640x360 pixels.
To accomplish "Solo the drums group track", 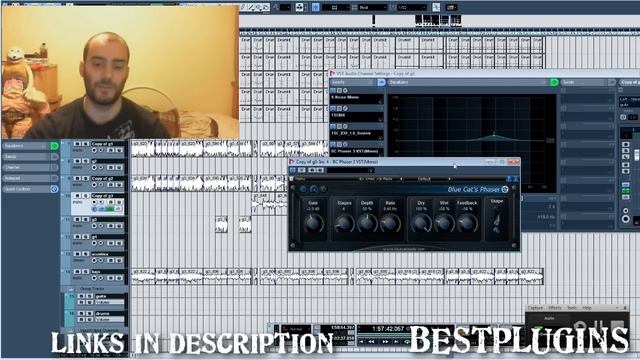I will click(89, 313).
